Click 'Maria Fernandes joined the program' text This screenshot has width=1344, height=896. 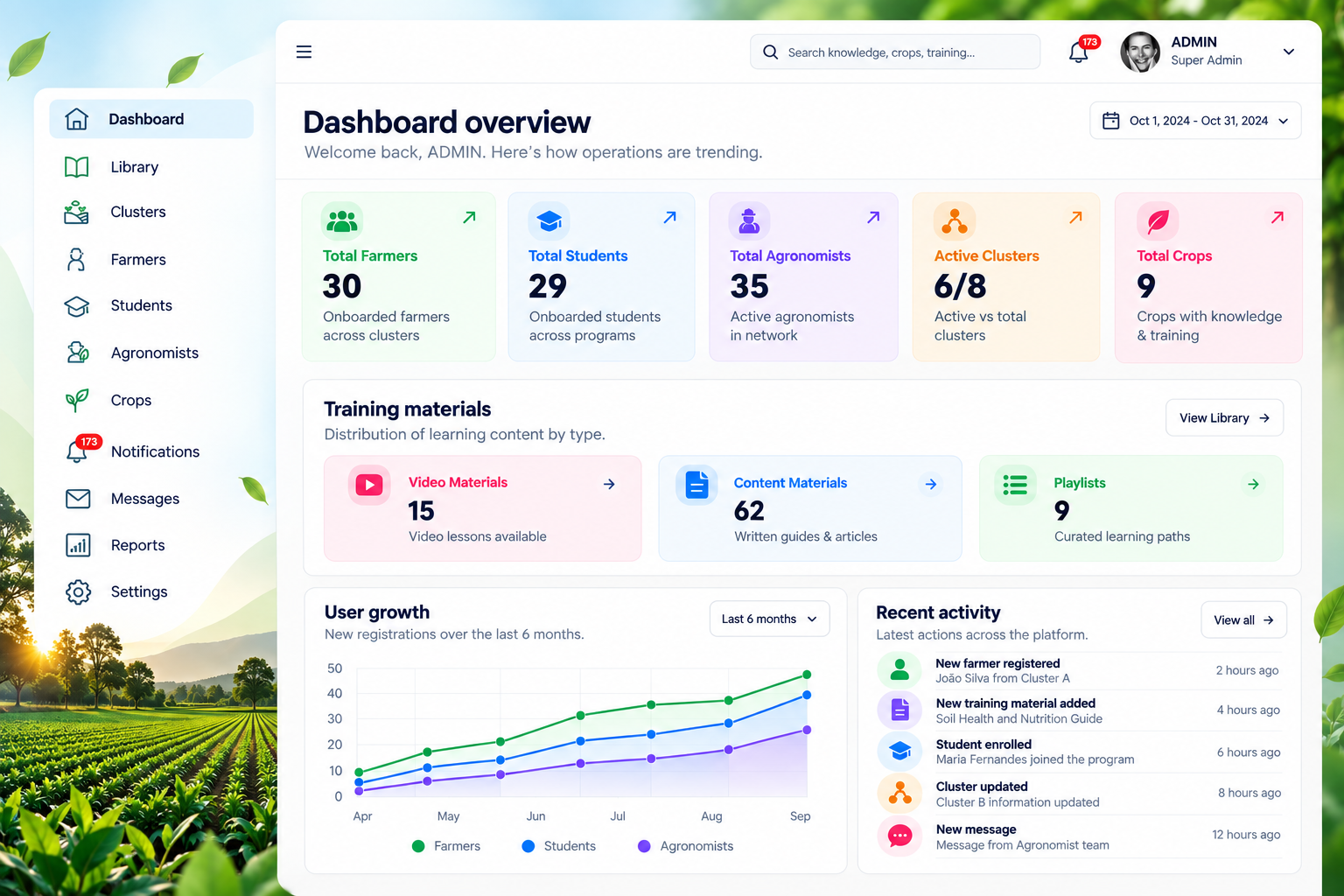coord(1035,759)
